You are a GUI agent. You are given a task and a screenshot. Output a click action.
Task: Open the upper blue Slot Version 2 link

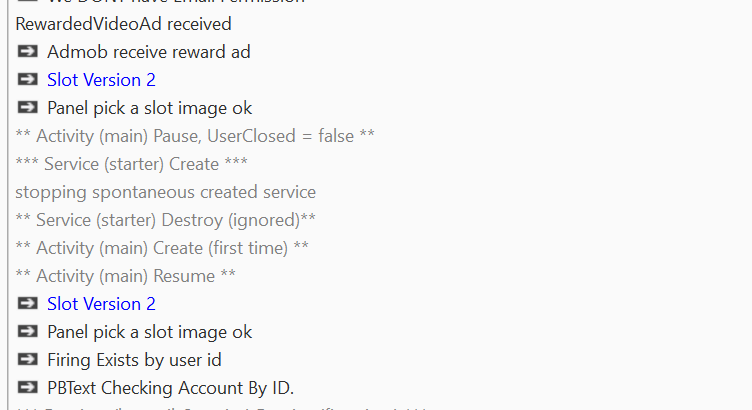tap(101, 80)
